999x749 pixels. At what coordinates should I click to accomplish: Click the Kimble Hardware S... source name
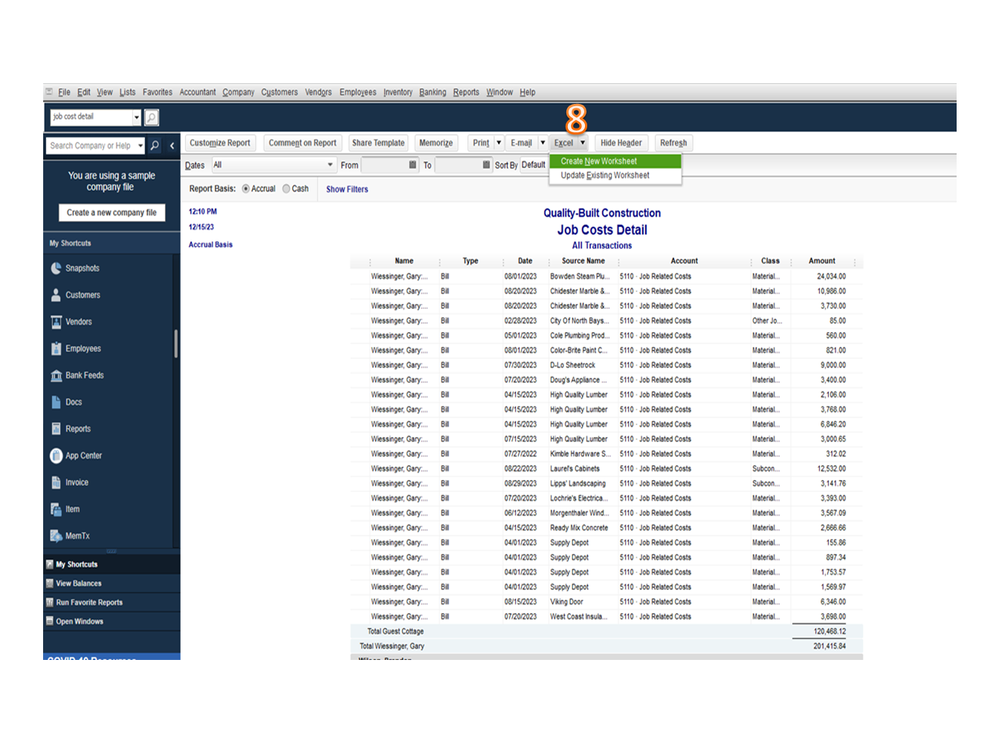point(580,454)
